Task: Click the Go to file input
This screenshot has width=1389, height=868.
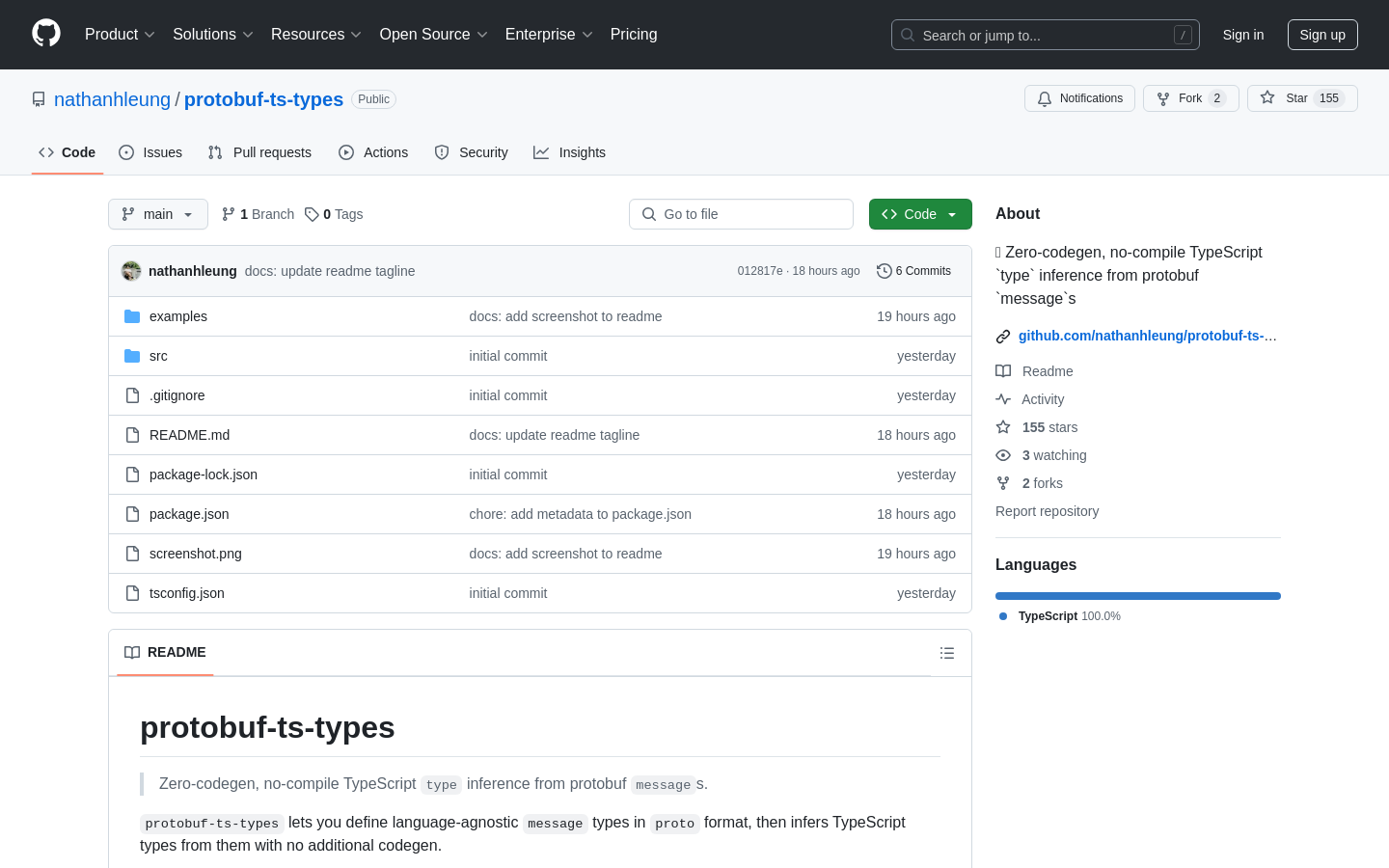Action: coord(741,214)
